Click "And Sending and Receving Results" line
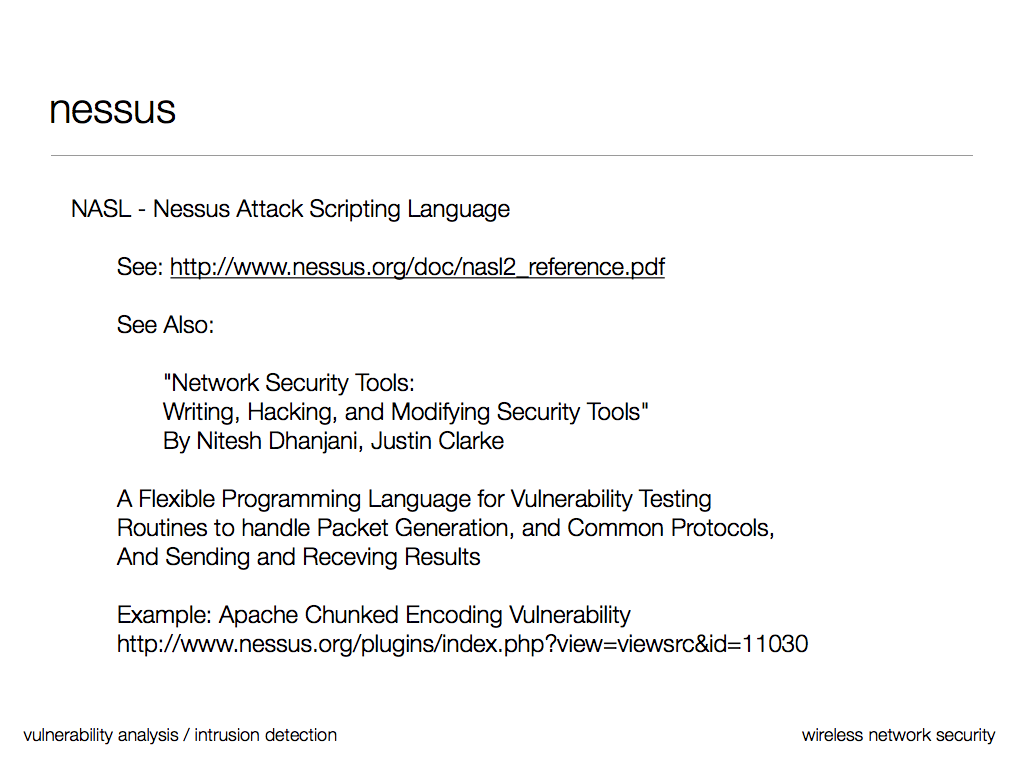 (x=298, y=557)
